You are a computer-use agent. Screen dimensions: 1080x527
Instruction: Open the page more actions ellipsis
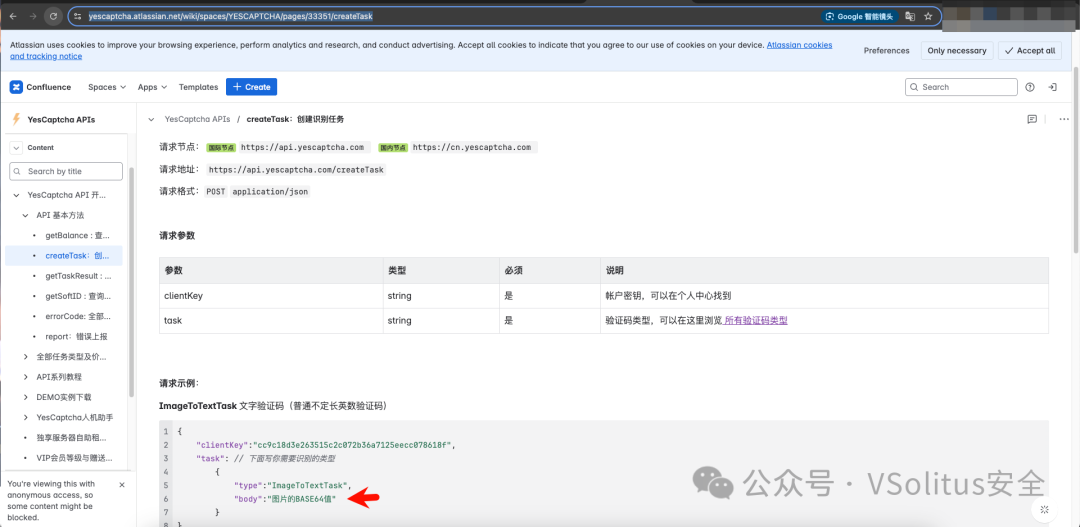pyautogui.click(x=1063, y=119)
